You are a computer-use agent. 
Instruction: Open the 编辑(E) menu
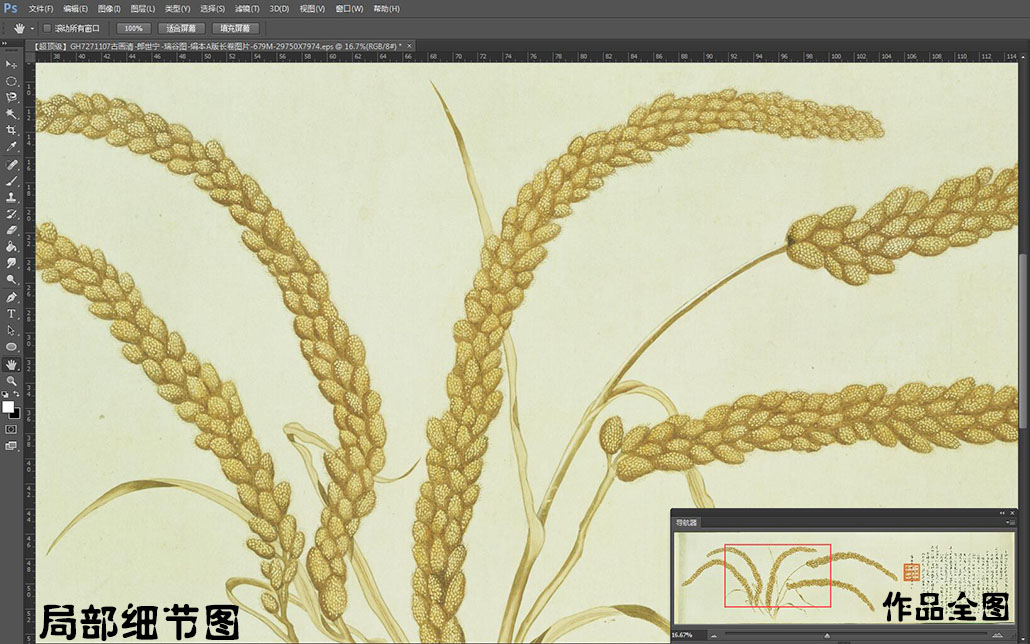[76, 9]
